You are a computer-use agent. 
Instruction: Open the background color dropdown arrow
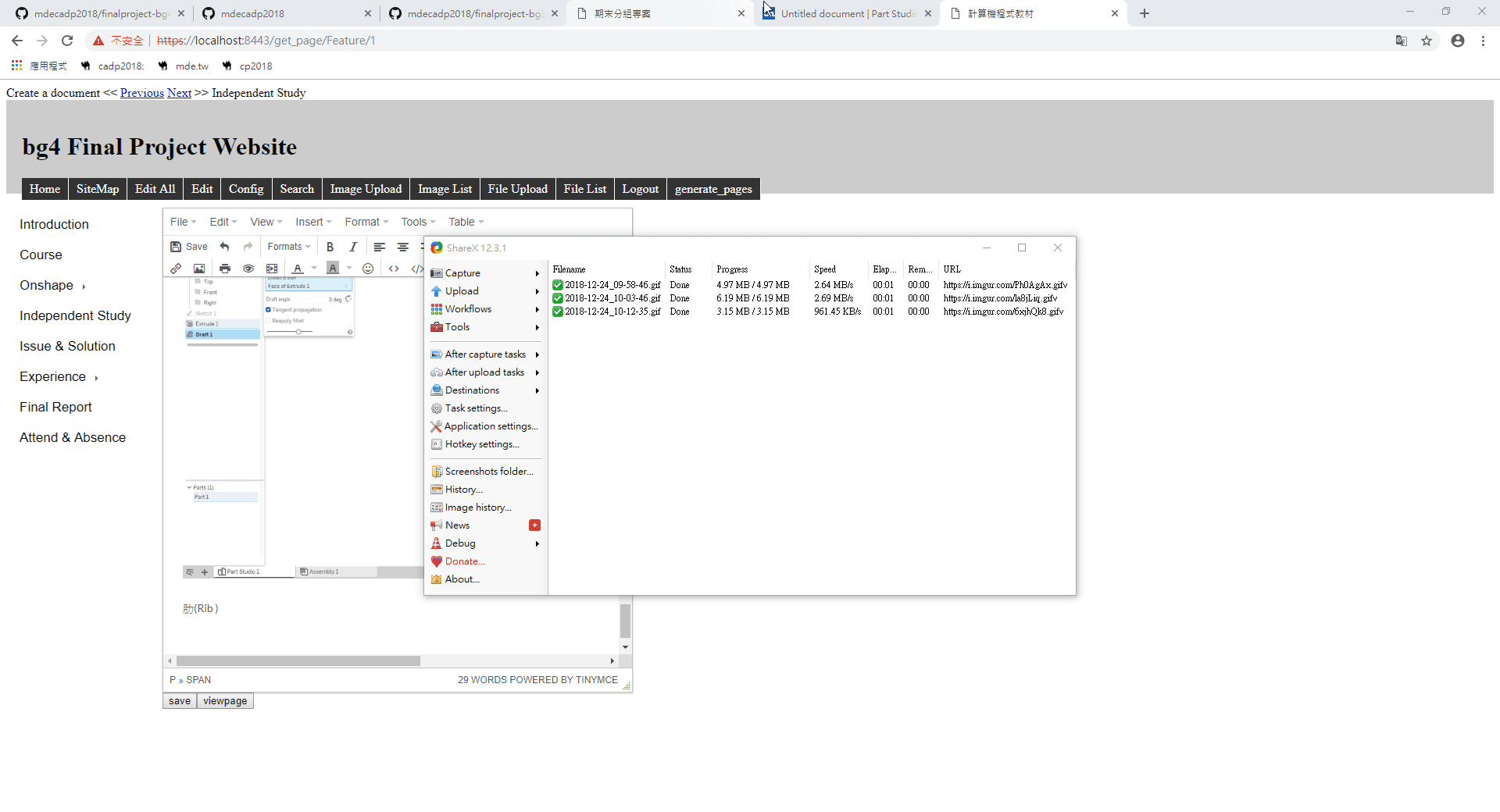(349, 269)
